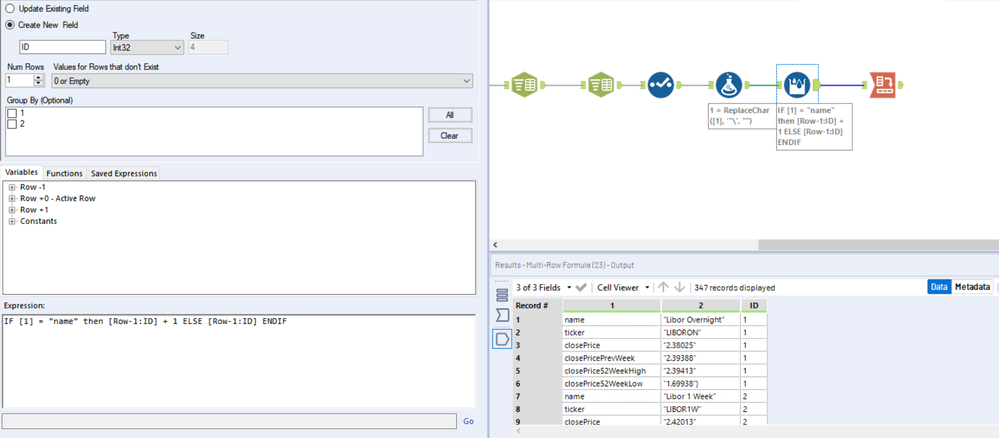The image size is (999, 438).
Task: Click the input box beside Go
Action: [229, 421]
